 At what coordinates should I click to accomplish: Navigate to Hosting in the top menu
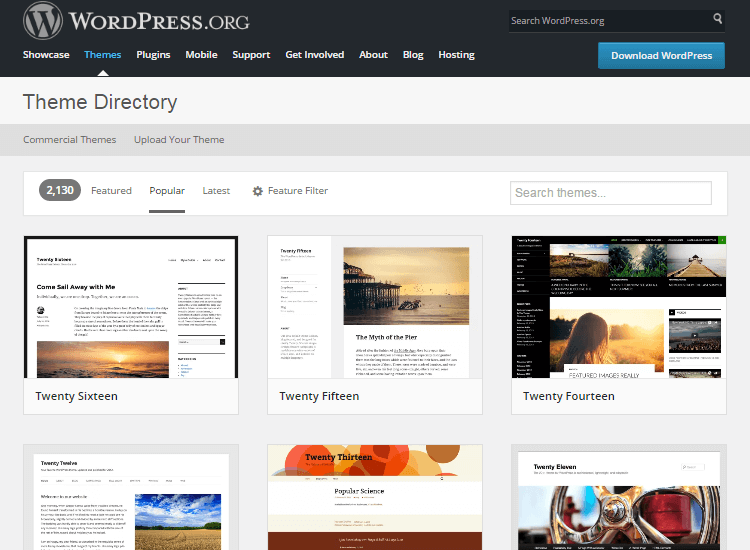tap(456, 55)
